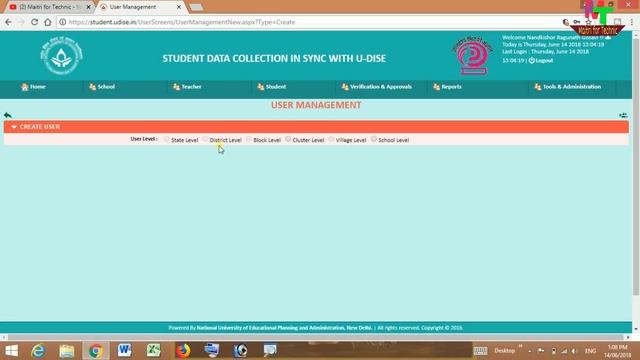
Task: Select School Level radio button
Action: [x=374, y=139]
